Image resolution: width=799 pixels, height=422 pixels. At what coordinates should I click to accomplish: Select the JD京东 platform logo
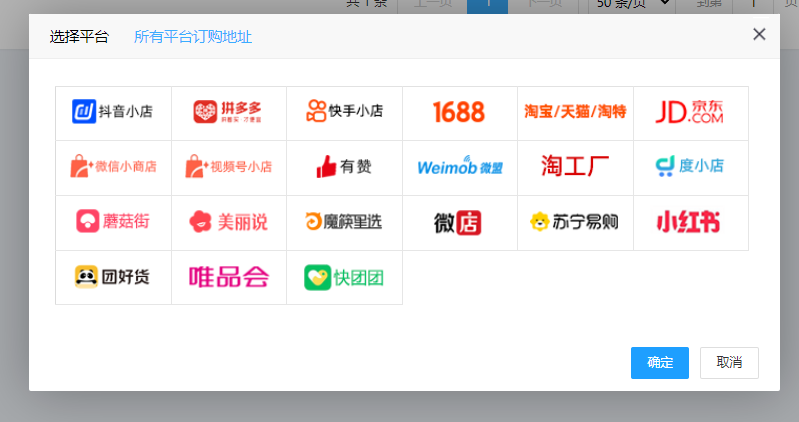[690, 112]
